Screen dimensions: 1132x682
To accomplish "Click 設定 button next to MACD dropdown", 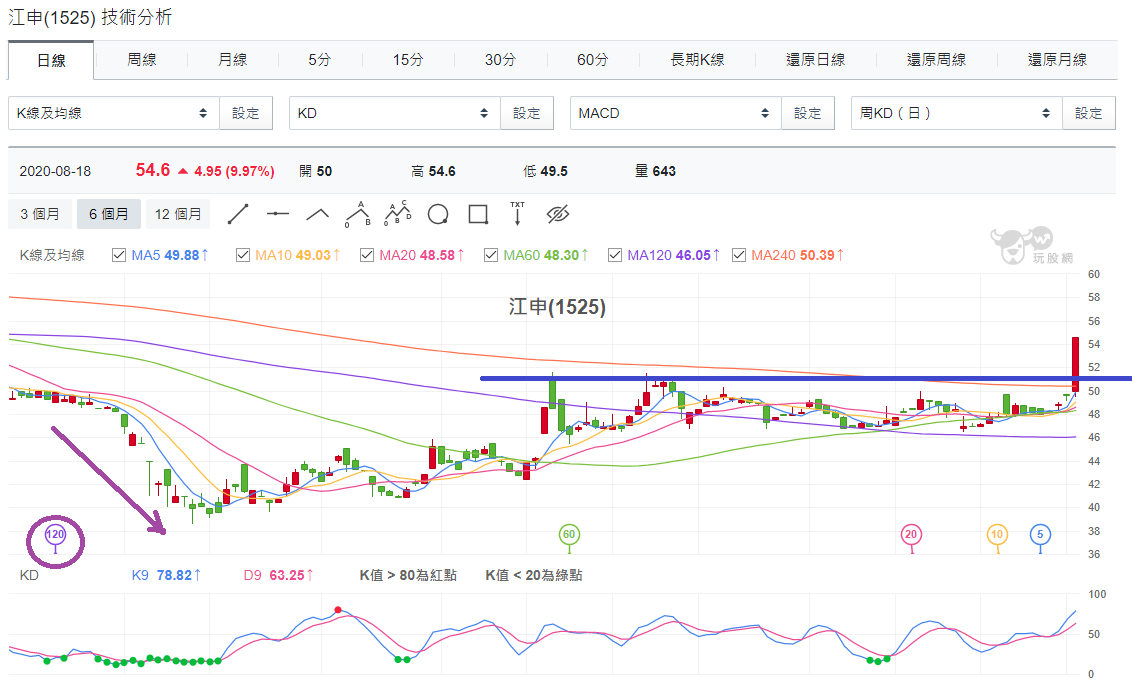I will coord(808,113).
